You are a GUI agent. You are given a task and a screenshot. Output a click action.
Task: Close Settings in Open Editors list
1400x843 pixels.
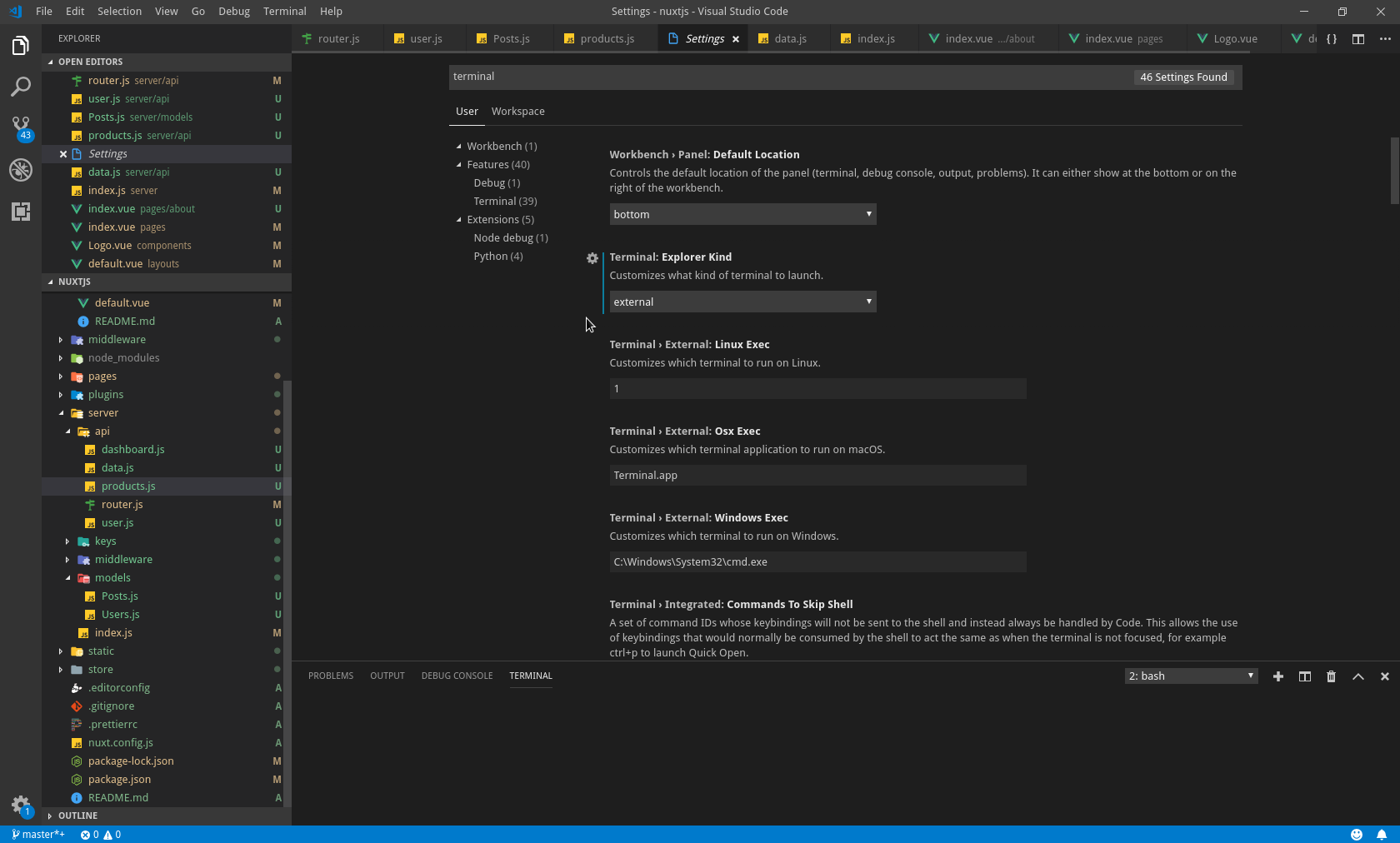point(63,154)
